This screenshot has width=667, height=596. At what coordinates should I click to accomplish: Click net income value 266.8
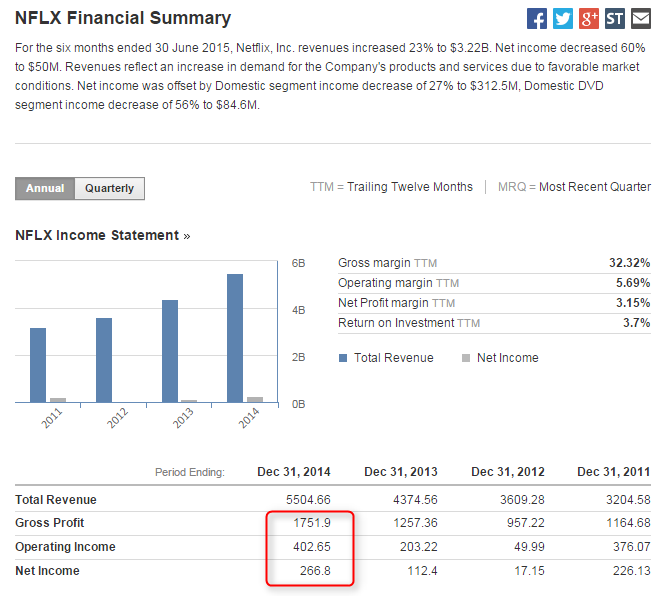[315, 571]
